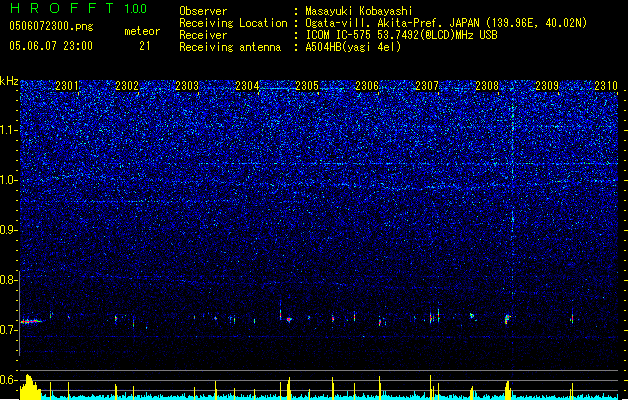Screen dimensions: 629x400
Task: Click the 2306 time marker
Action: click(x=367, y=85)
